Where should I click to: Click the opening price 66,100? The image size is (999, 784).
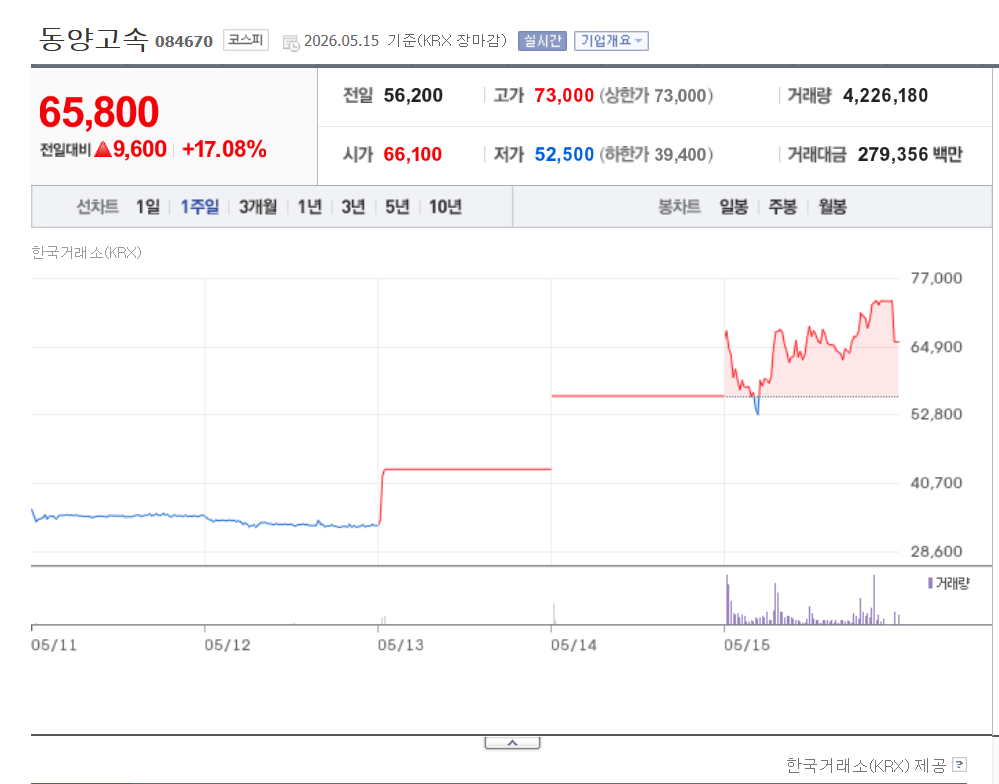(x=412, y=154)
